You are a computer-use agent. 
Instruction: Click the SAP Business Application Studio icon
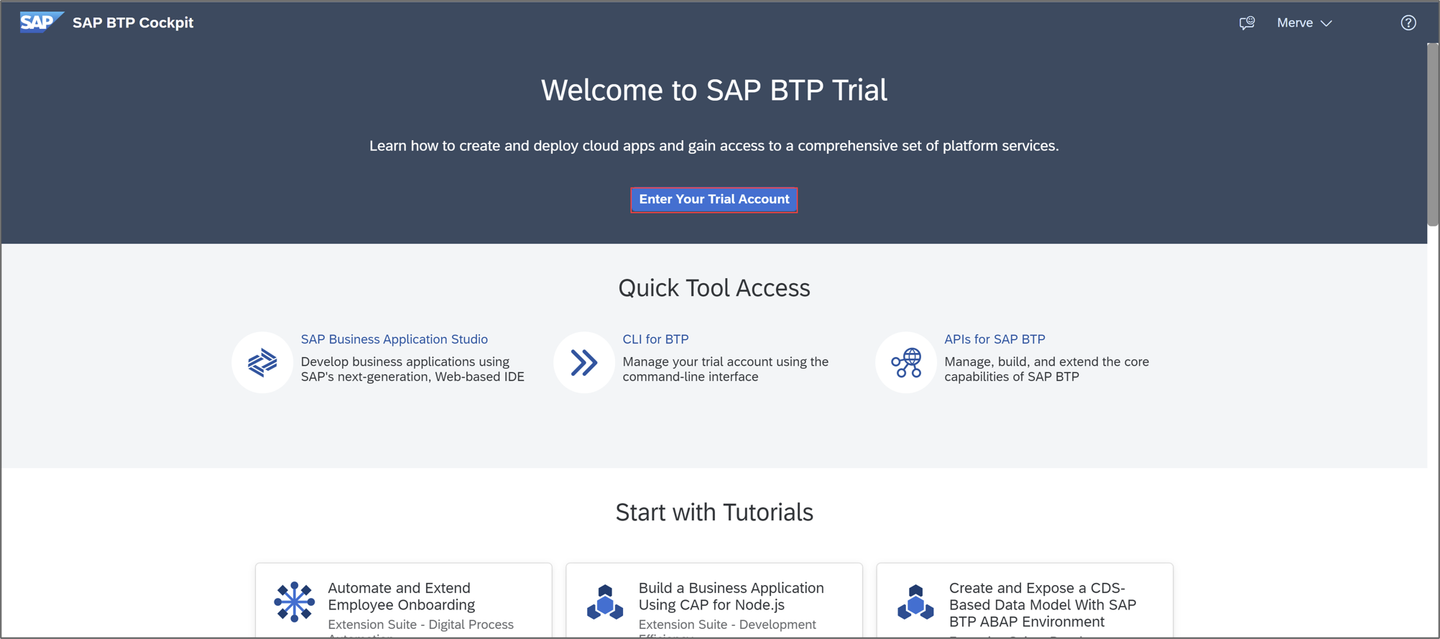[x=262, y=362]
